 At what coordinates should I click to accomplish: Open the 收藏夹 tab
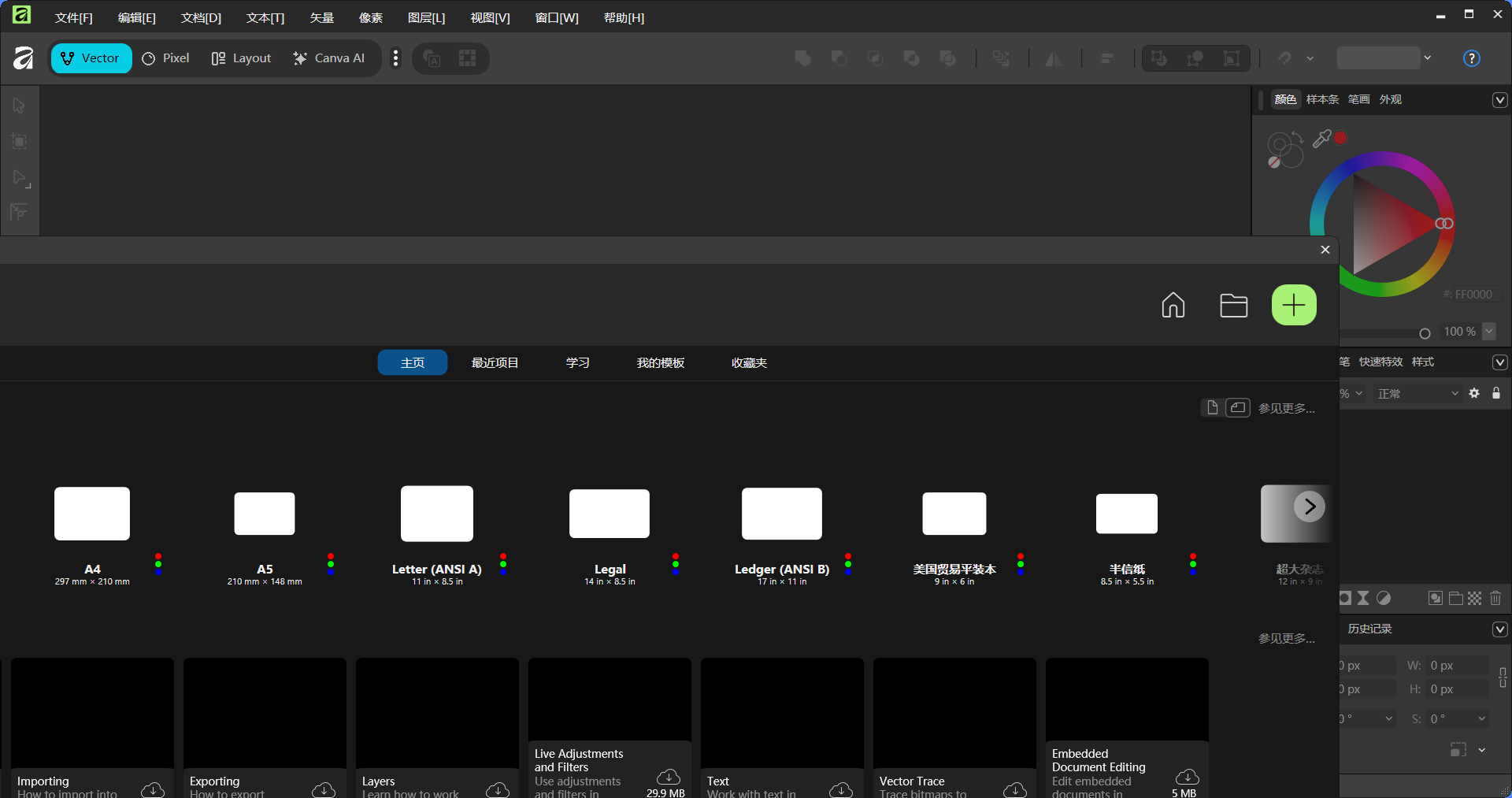749,362
